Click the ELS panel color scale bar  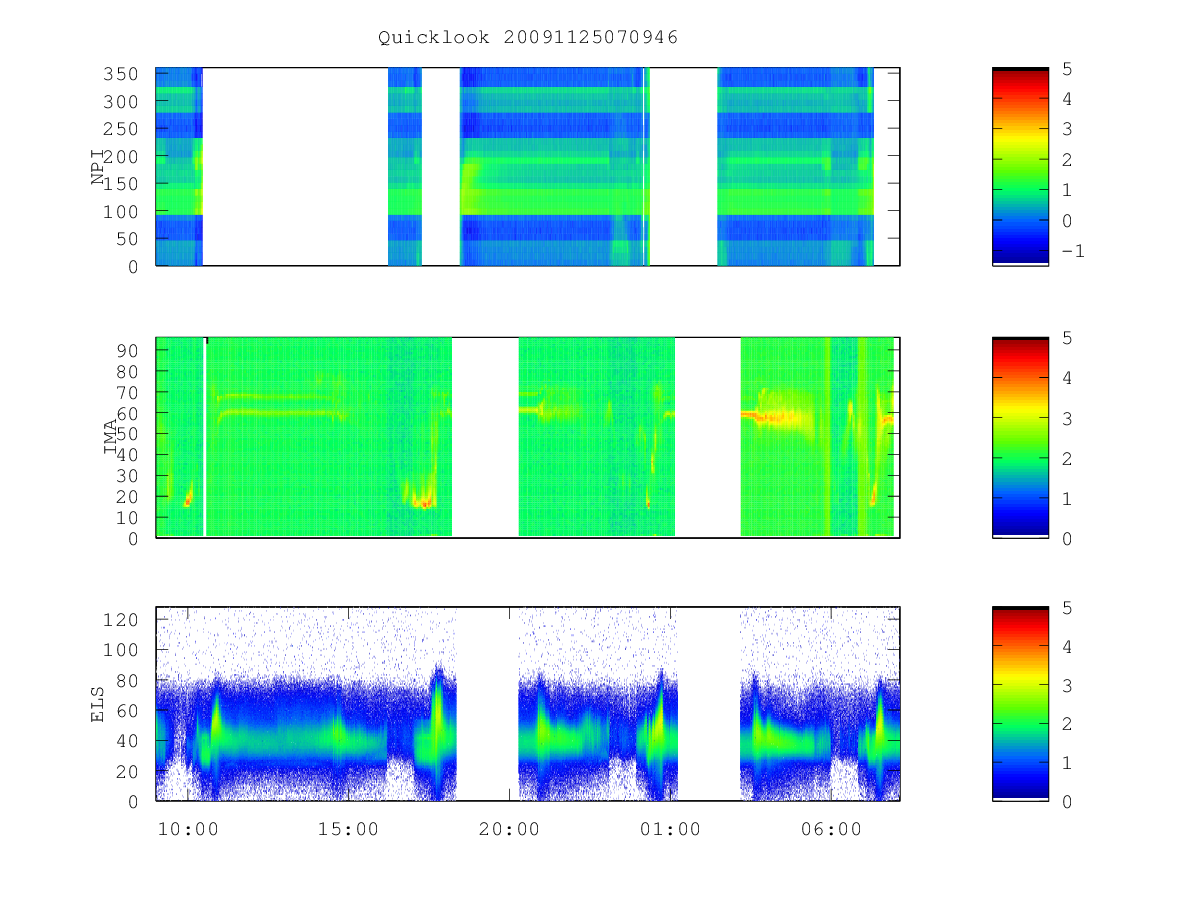point(1020,704)
